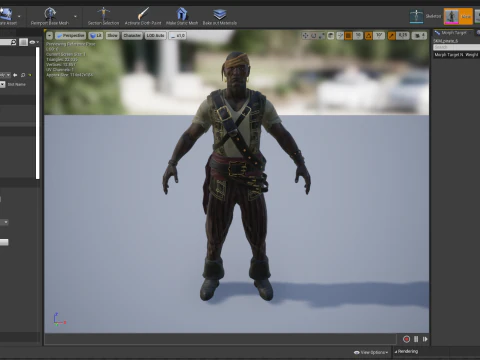Open the viewport Show menu
This screenshot has height=360, width=480.
coord(112,35)
